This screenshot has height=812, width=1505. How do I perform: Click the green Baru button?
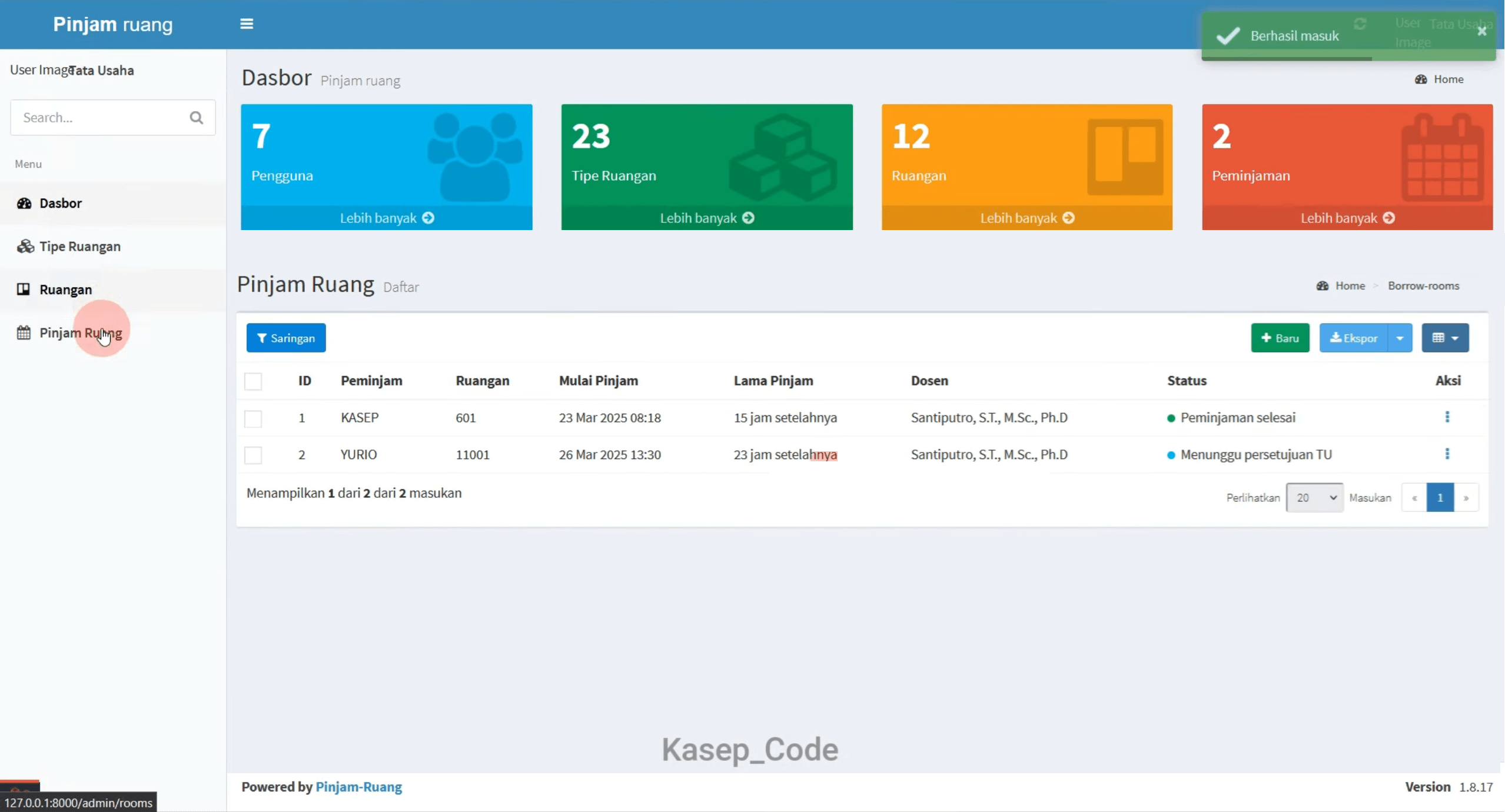tap(1280, 338)
